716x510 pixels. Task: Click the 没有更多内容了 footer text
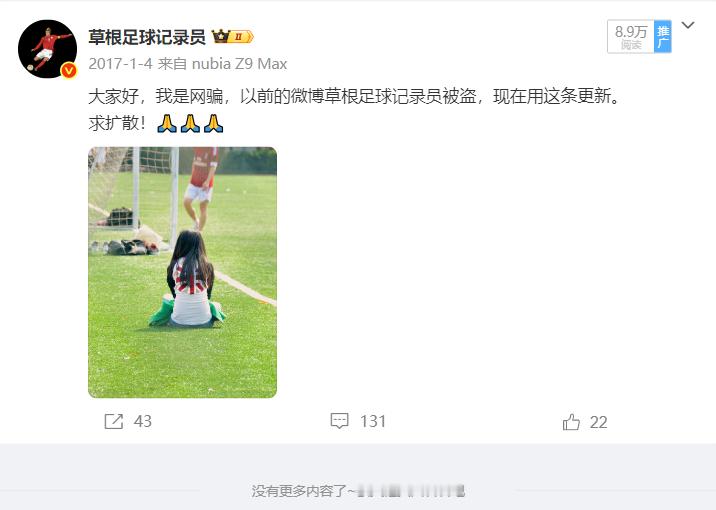click(303, 491)
